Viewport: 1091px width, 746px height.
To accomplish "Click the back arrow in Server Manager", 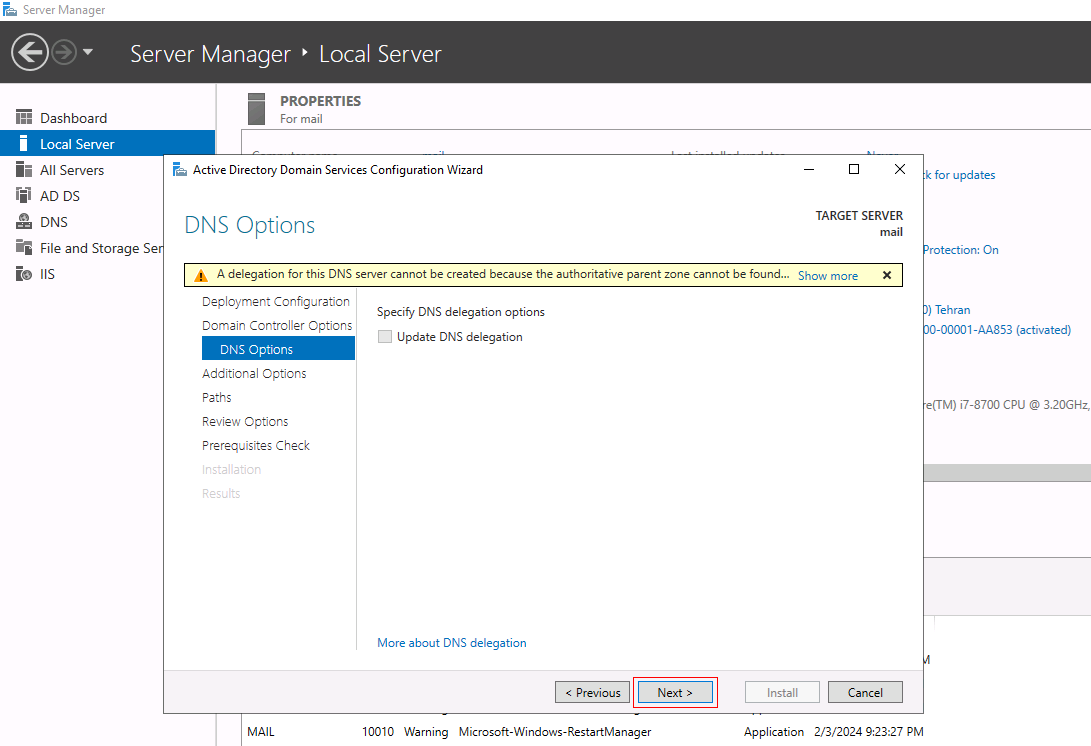I will (30, 52).
